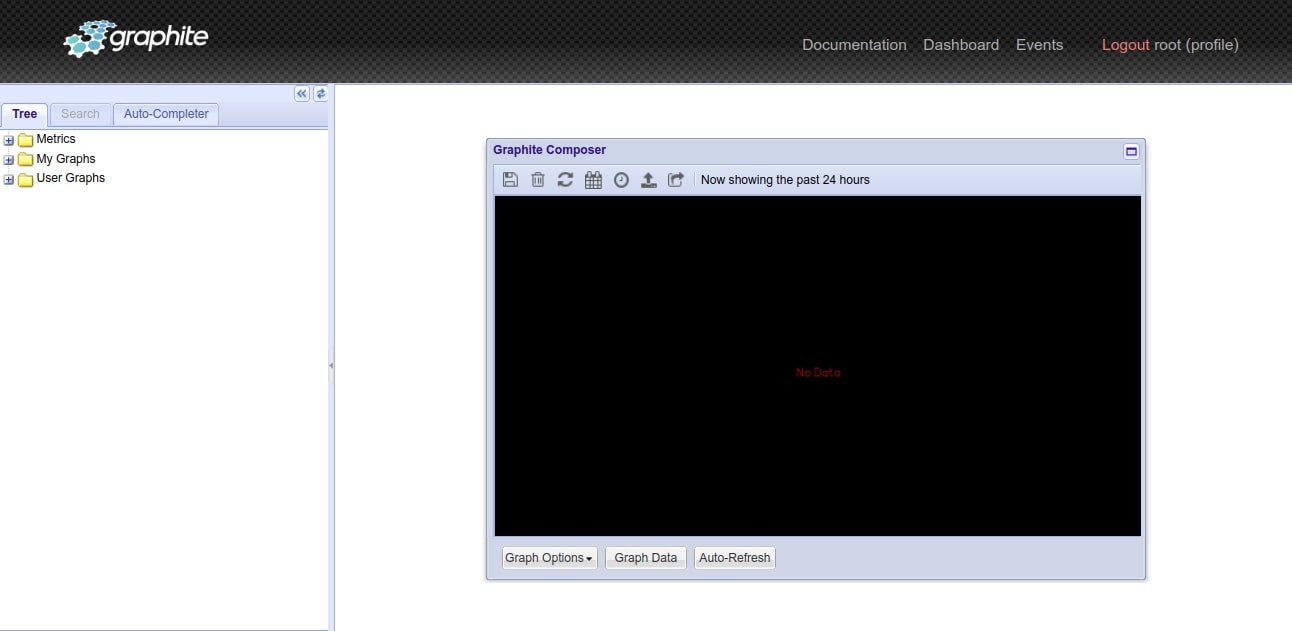Switch to the Tree tab

(25, 114)
